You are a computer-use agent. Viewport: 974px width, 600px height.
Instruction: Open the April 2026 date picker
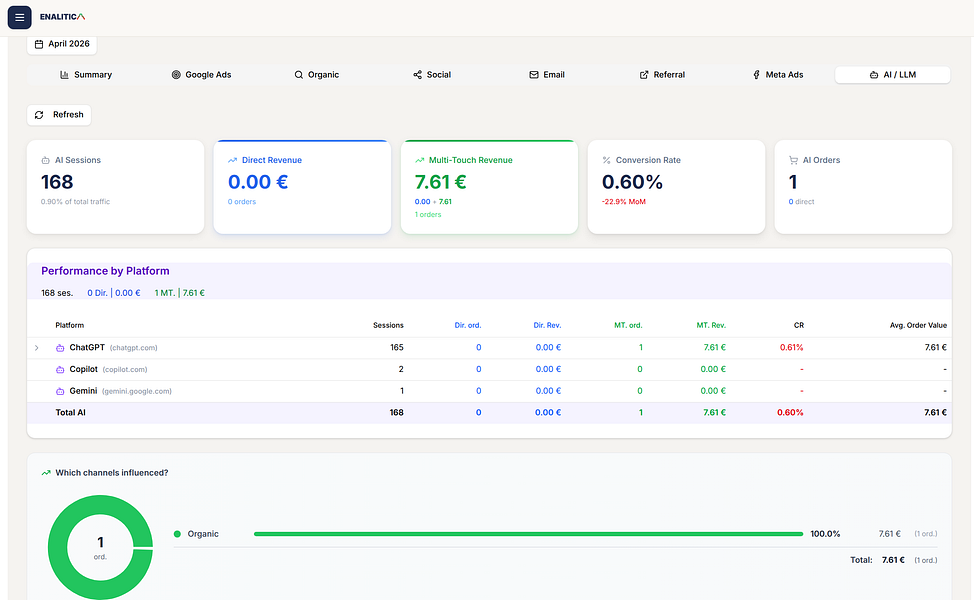point(61,44)
